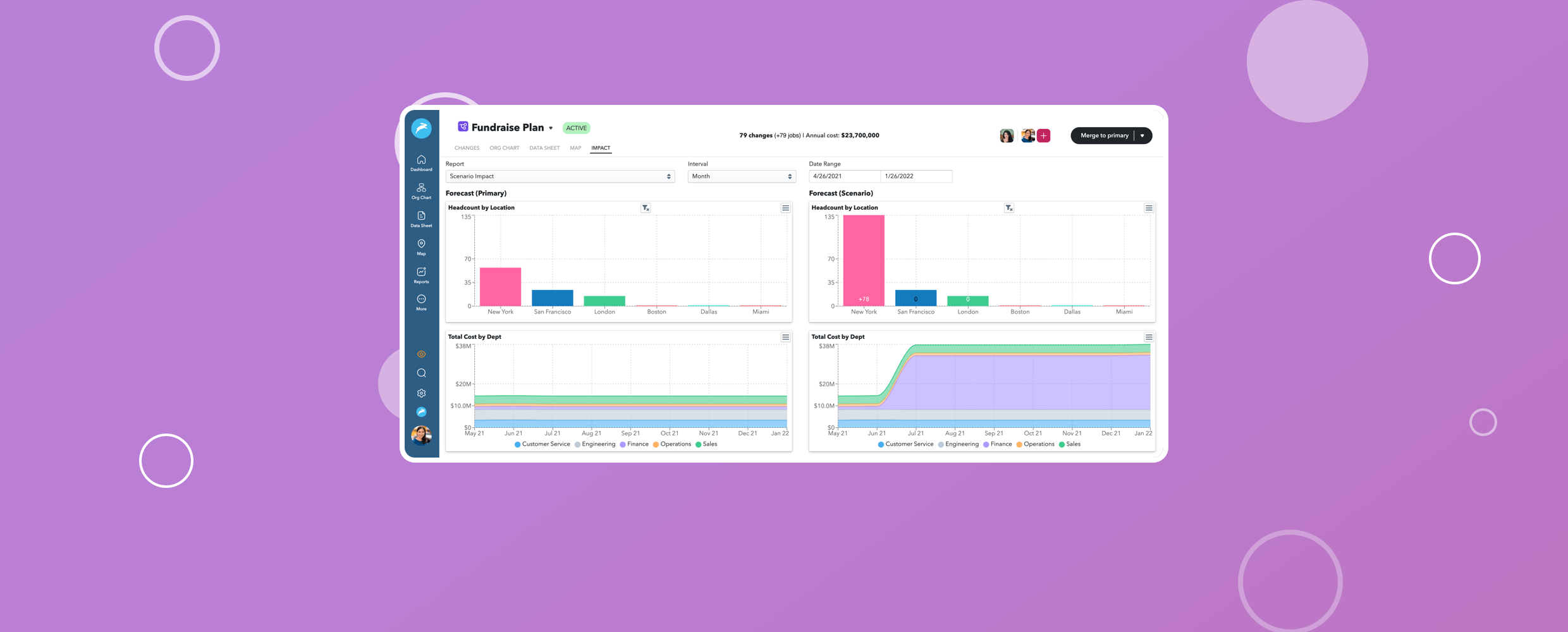Toggle the orange eye visibility icon

[x=421, y=354]
